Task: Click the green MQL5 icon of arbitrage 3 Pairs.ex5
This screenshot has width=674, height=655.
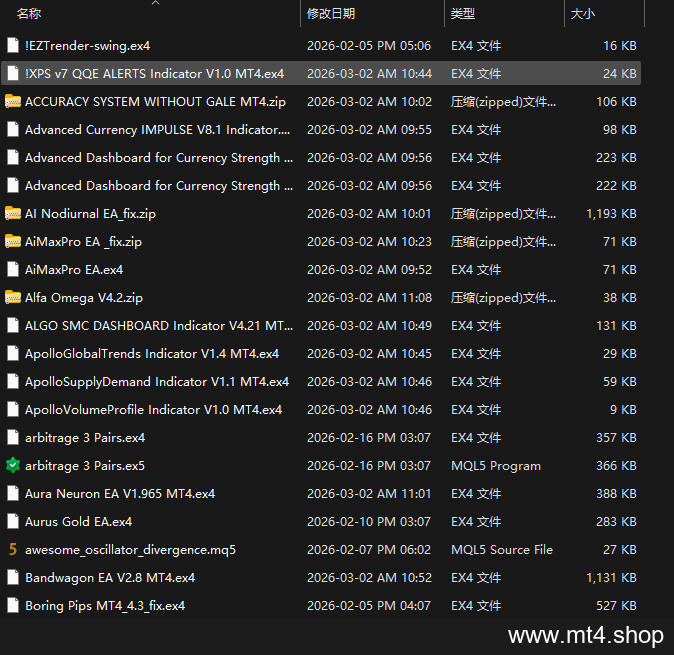Action: click(13, 465)
